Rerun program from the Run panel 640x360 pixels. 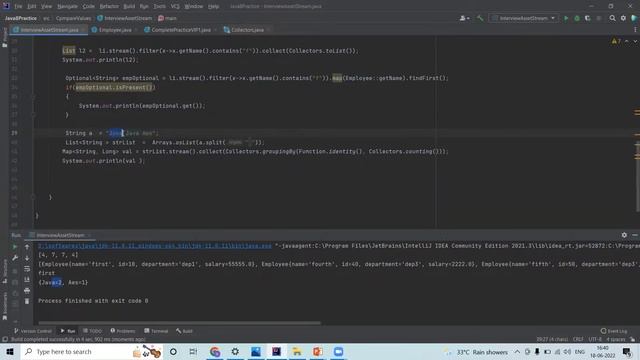point(15,247)
